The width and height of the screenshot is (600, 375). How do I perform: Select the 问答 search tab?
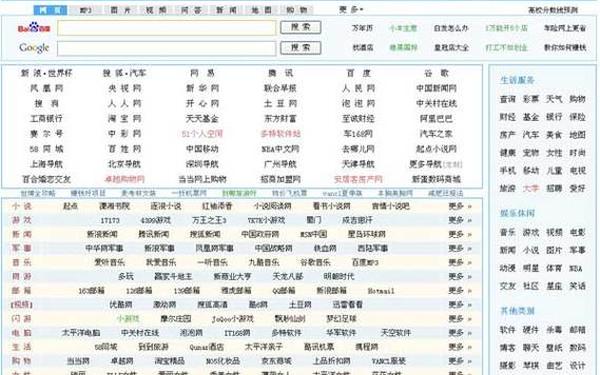coord(191,10)
